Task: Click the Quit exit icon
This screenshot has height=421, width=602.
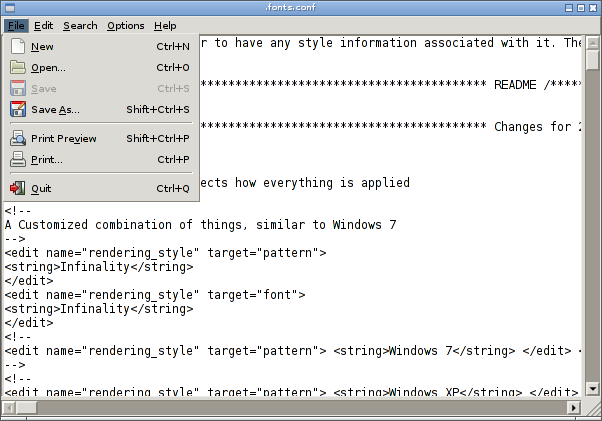Action: [18, 188]
